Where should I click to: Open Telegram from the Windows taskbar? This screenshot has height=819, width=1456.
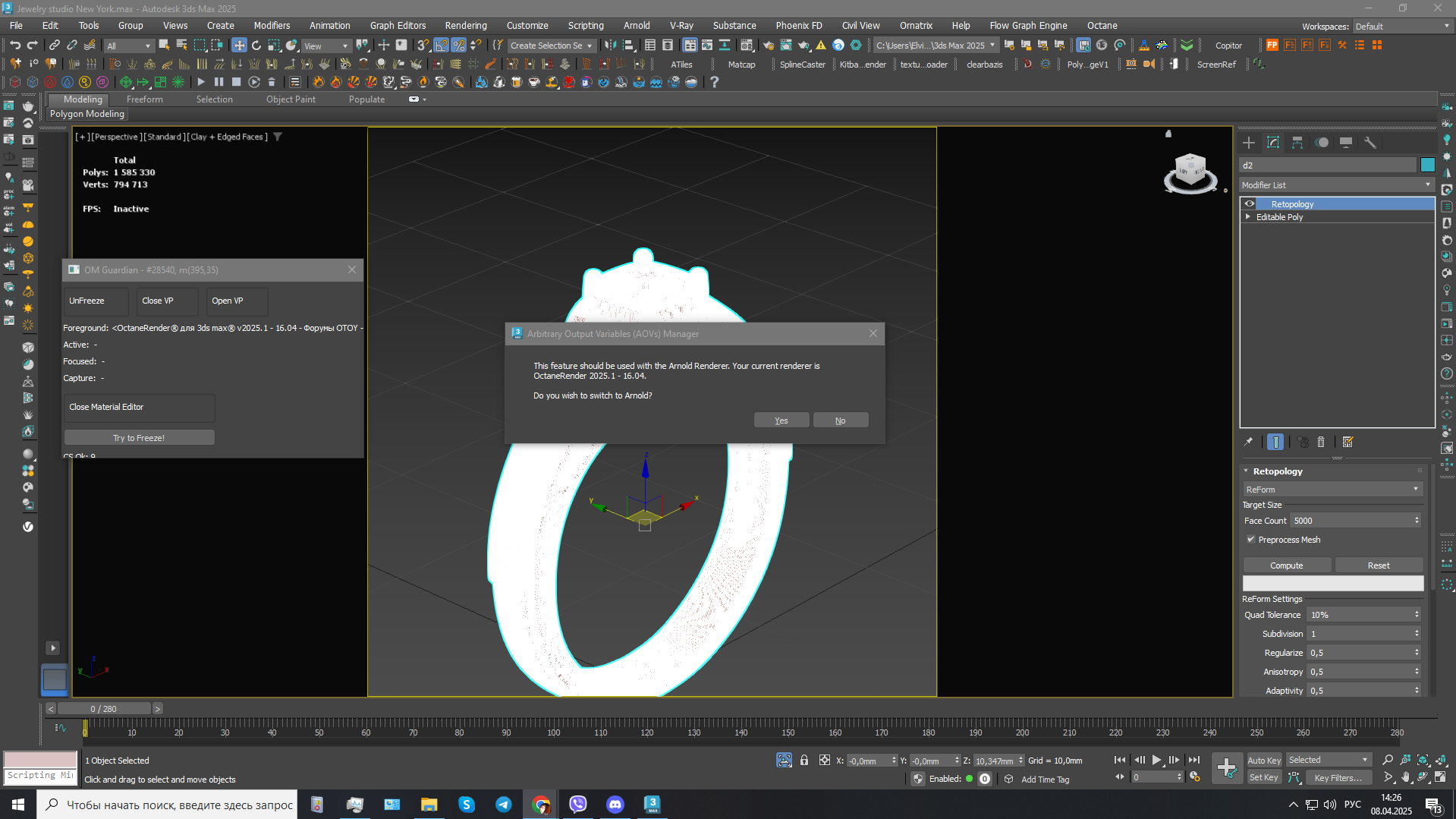(503, 805)
